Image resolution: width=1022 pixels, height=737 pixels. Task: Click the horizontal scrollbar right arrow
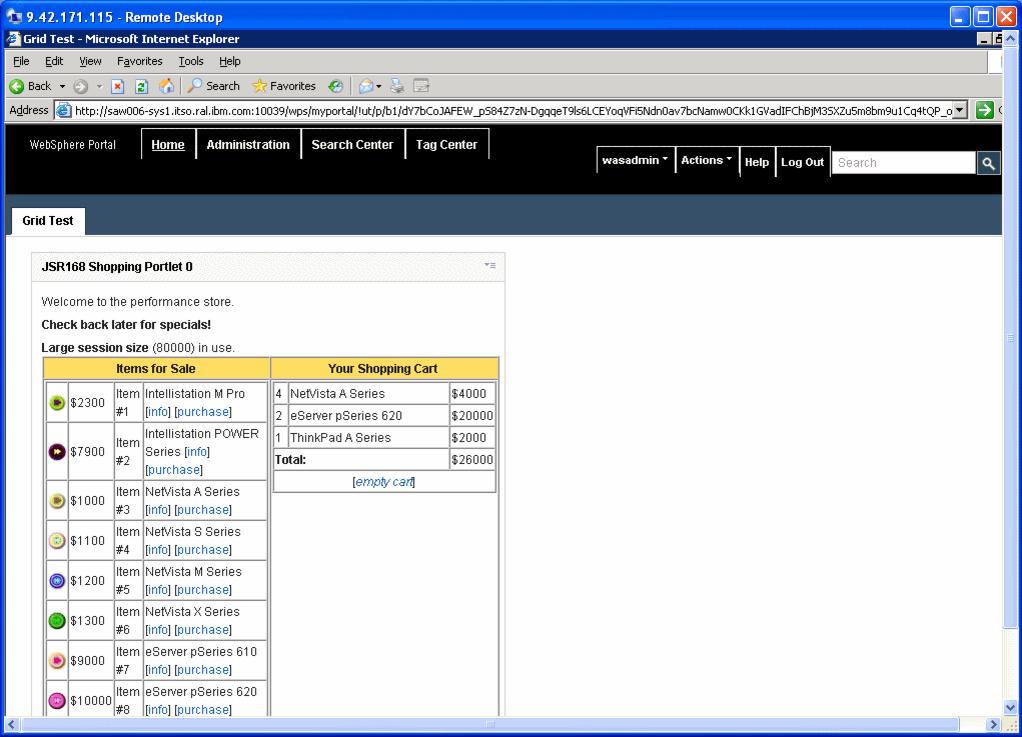[993, 724]
